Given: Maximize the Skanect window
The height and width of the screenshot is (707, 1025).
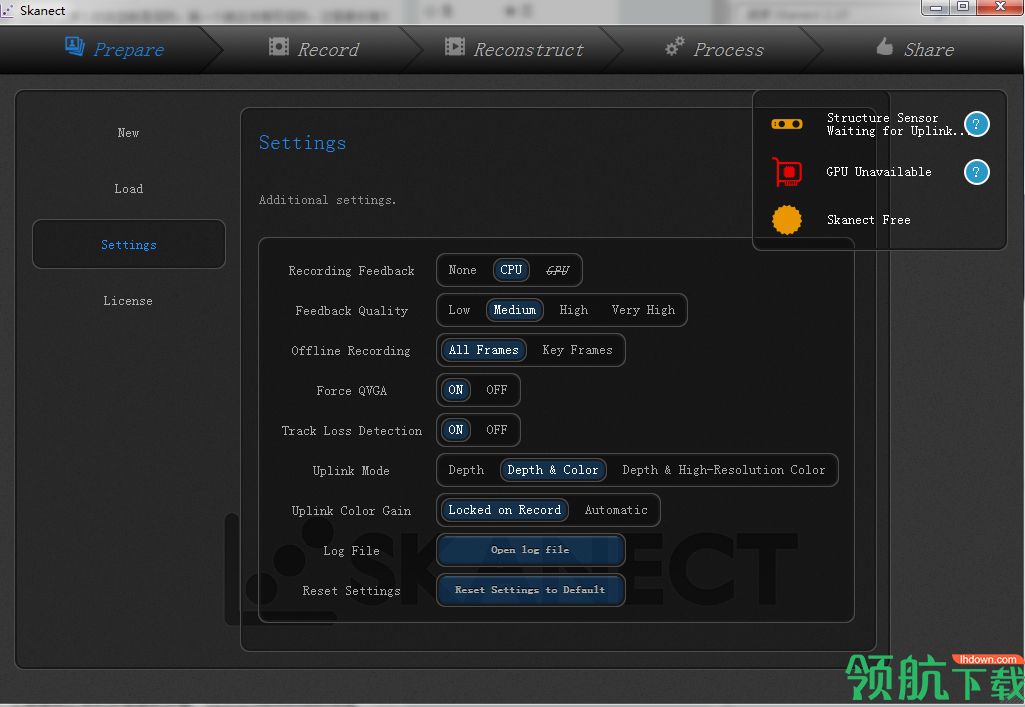Looking at the screenshot, I should point(963,7).
